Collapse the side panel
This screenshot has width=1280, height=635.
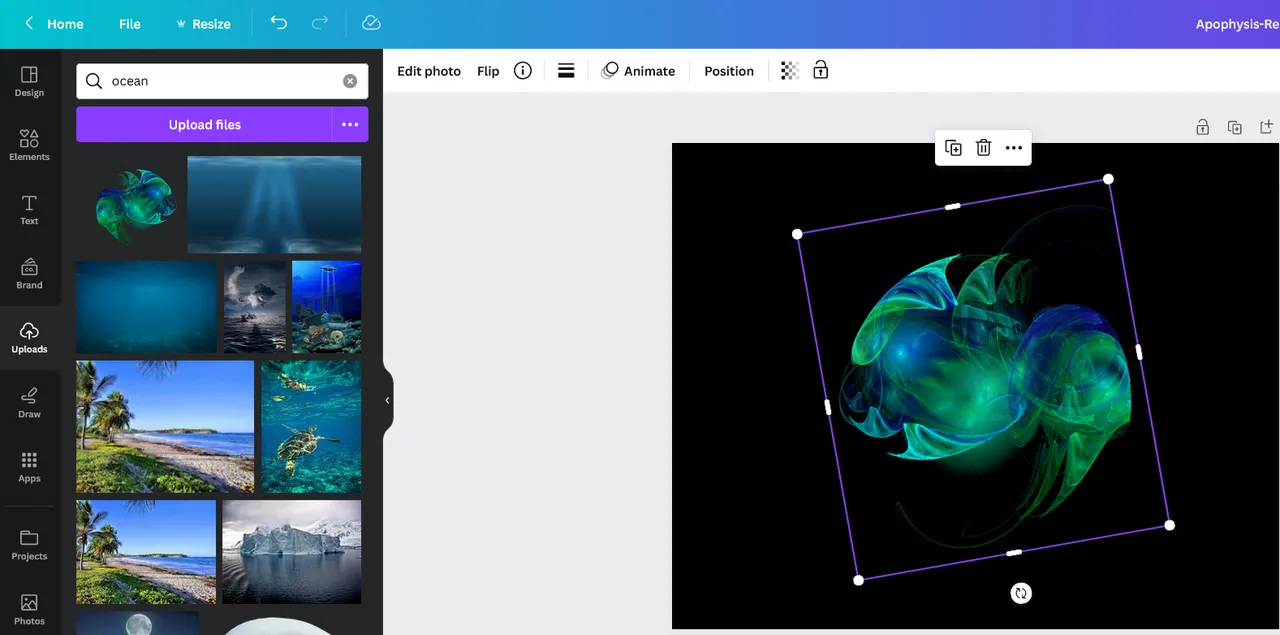(x=387, y=400)
